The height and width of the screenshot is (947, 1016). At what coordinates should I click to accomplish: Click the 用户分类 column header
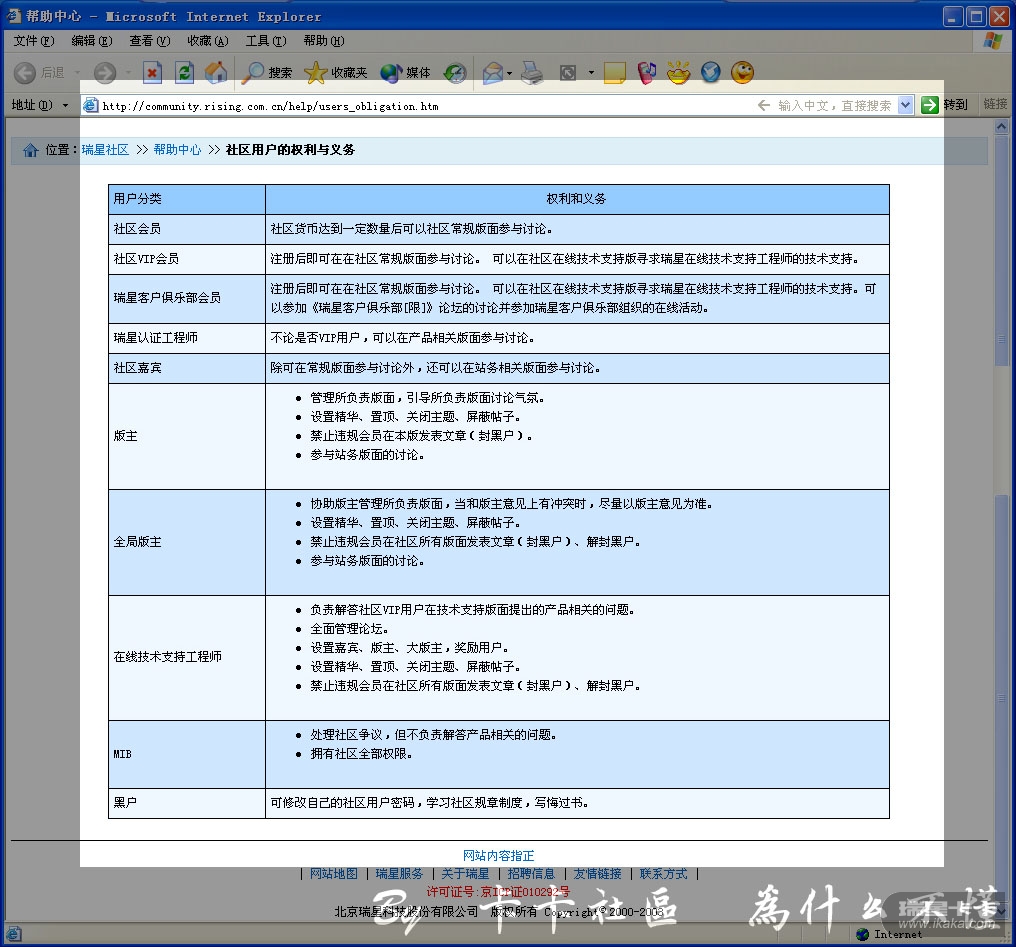[187, 199]
